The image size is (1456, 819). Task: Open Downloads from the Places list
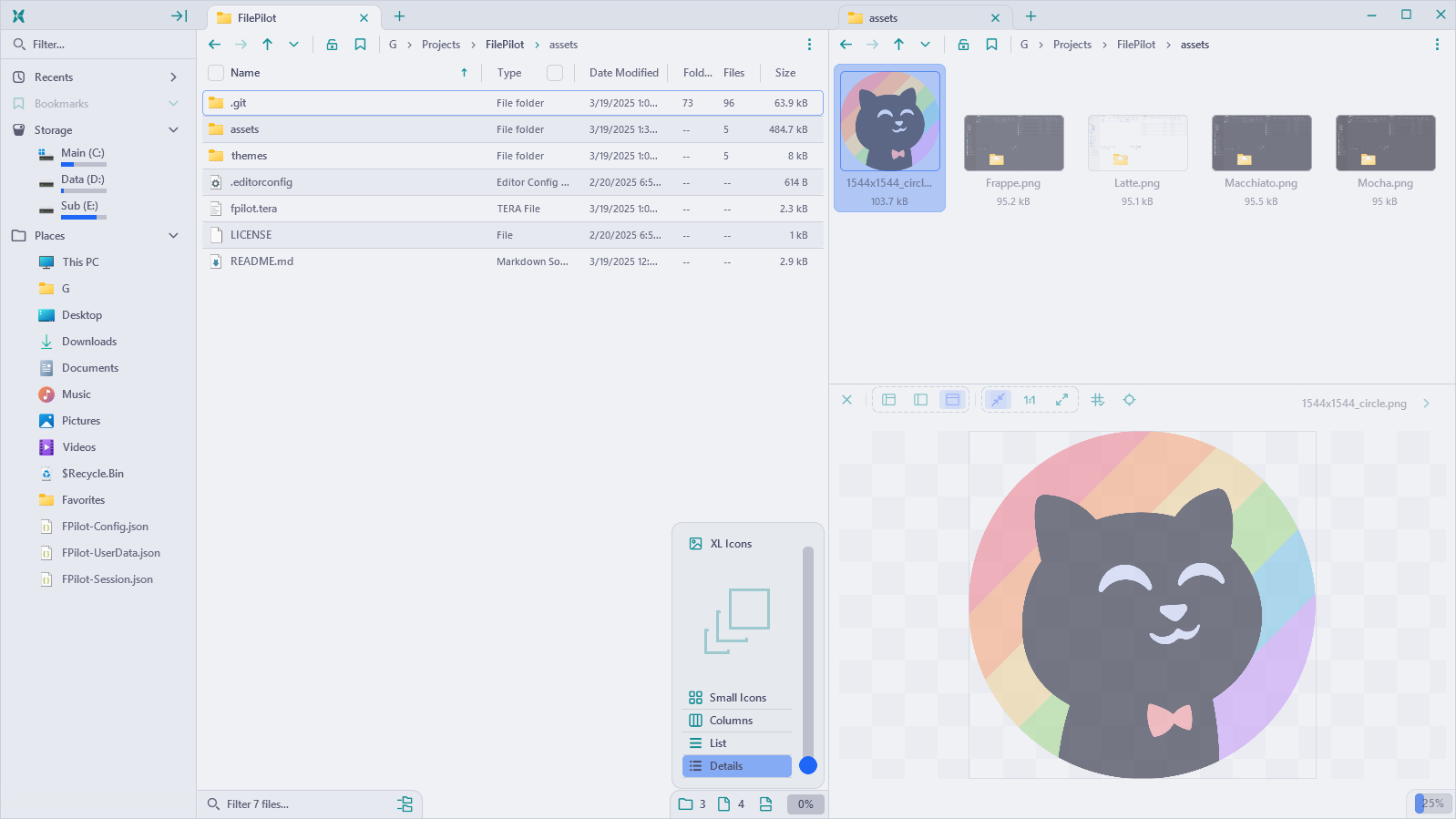(89, 342)
